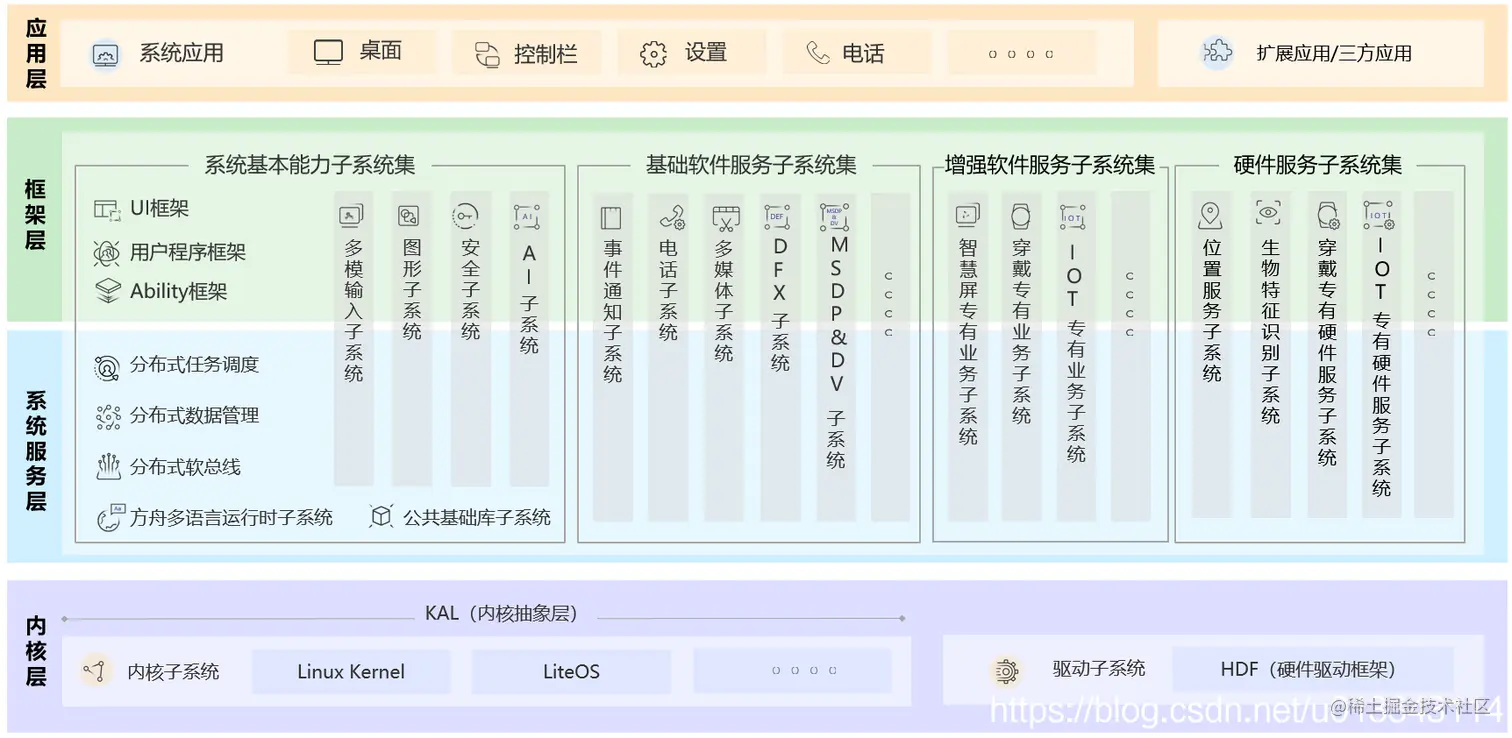Click the Linux Kernel box
This screenshot has height=738, width=1512.
(350, 670)
